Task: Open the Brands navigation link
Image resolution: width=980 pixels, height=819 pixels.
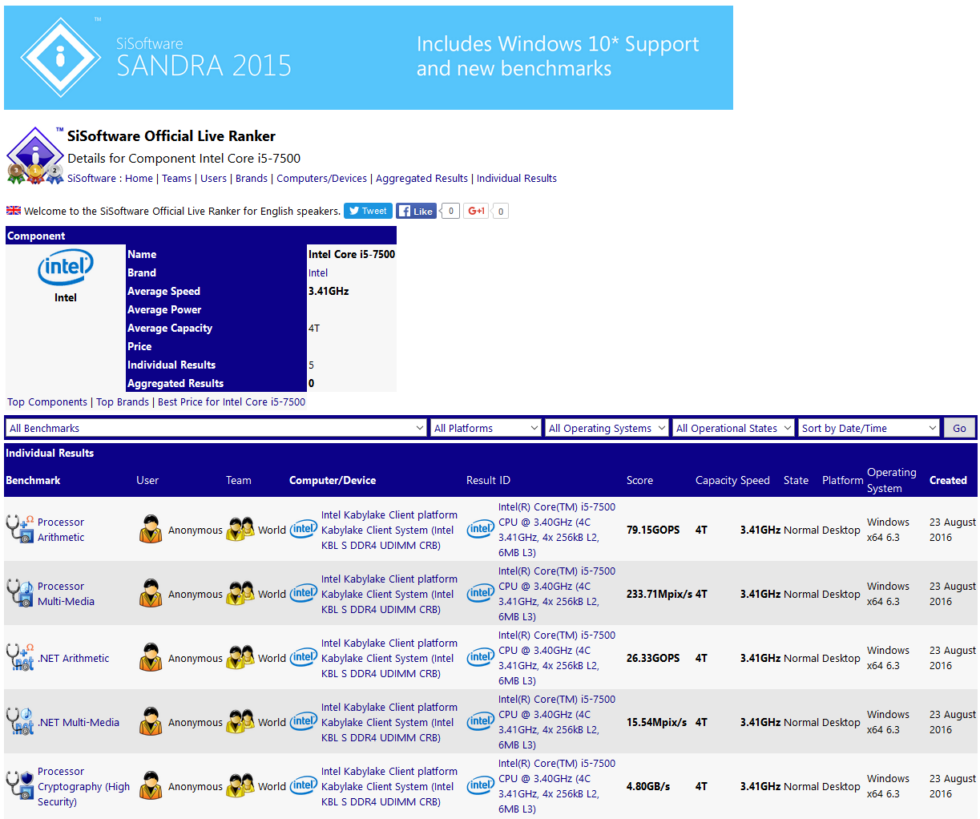Action: click(251, 178)
